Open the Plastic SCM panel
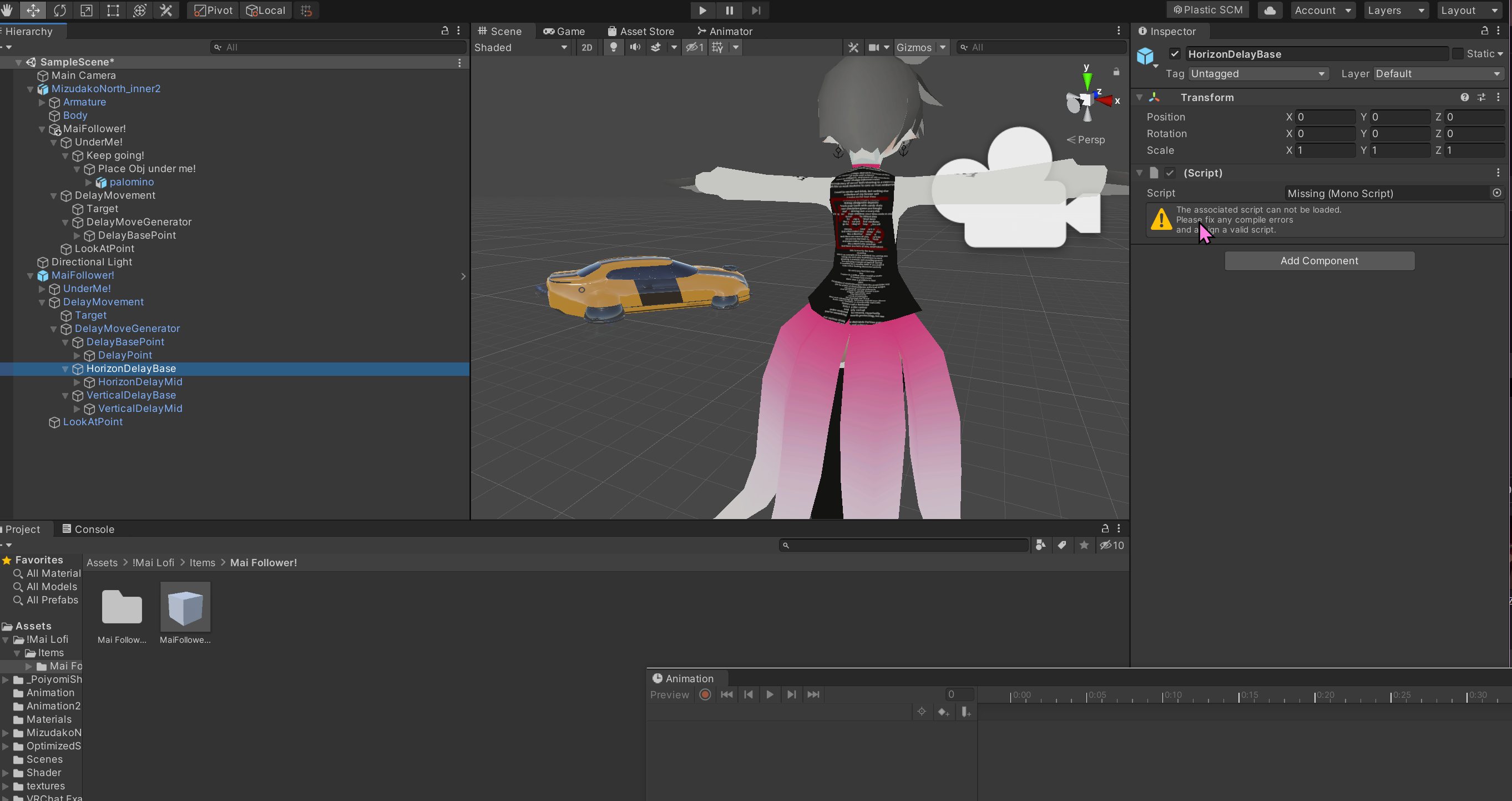Image resolution: width=1512 pixels, height=801 pixels. [x=1207, y=10]
